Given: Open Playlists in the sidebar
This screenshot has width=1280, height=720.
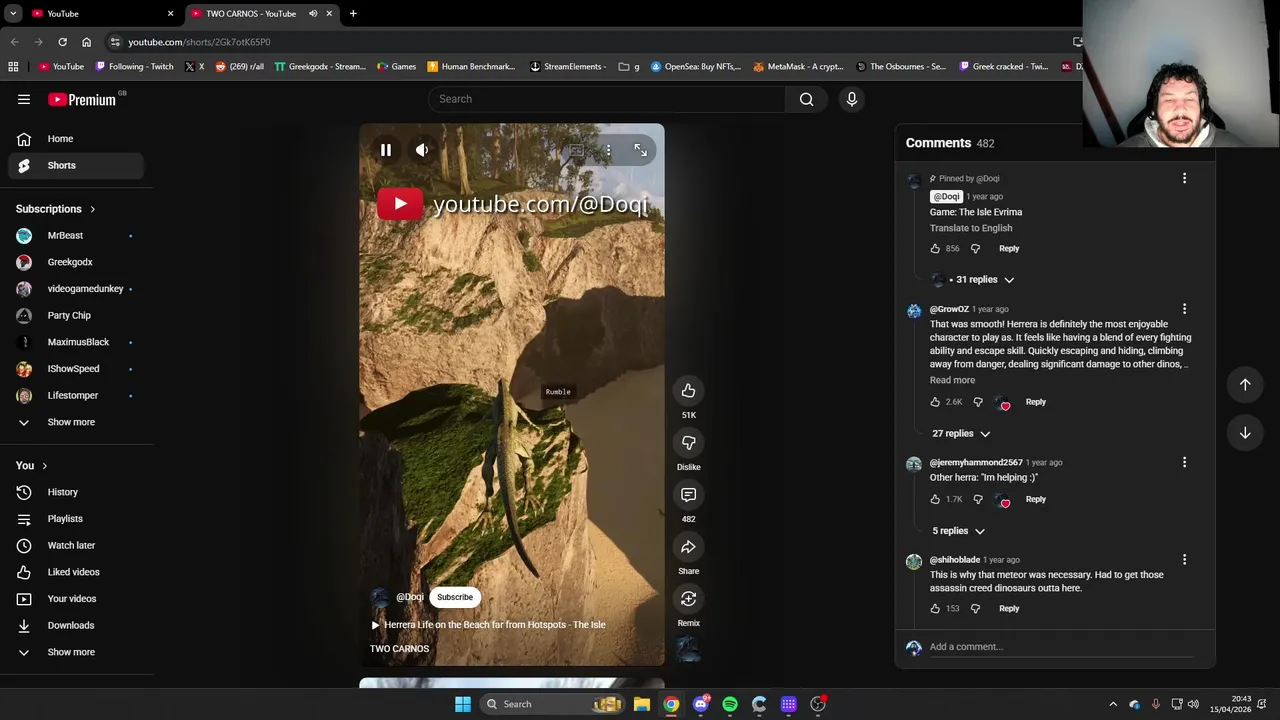Looking at the screenshot, I should pyautogui.click(x=77, y=519).
